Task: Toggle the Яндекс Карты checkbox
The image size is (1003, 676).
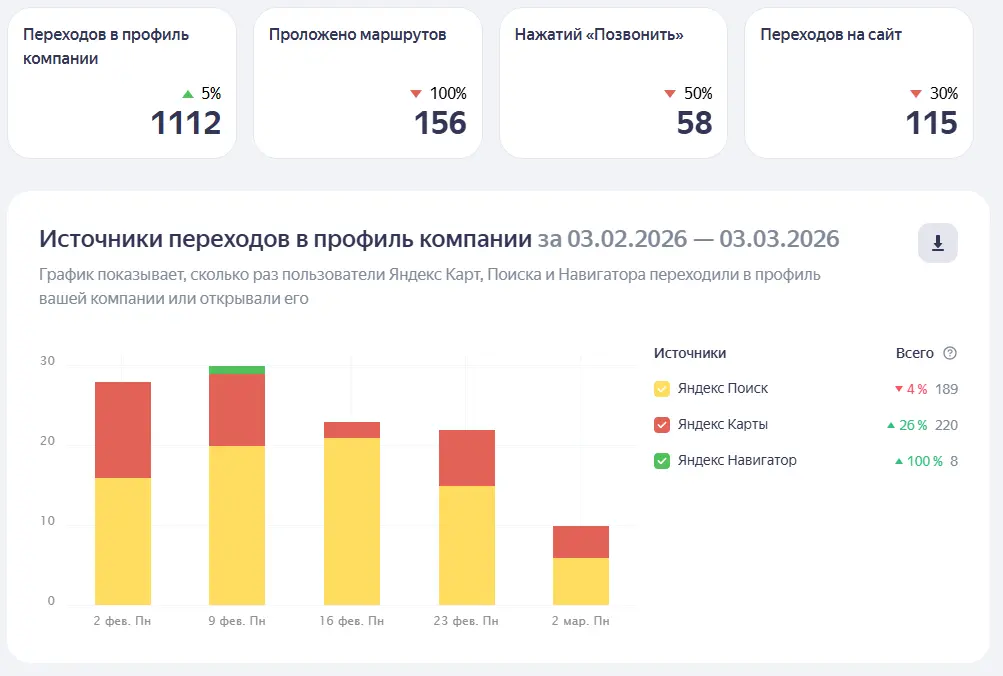Action: (x=662, y=425)
